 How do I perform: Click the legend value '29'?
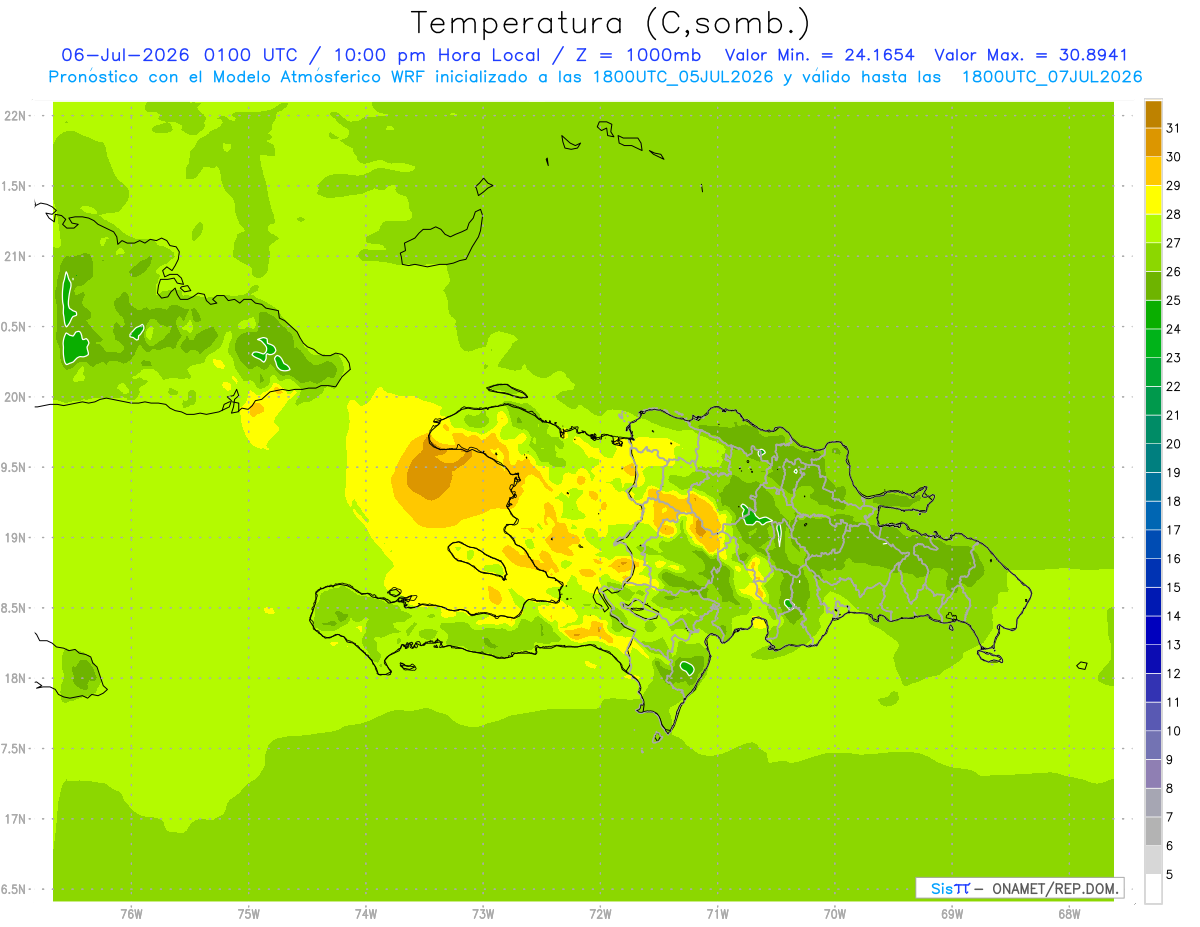point(1174,185)
